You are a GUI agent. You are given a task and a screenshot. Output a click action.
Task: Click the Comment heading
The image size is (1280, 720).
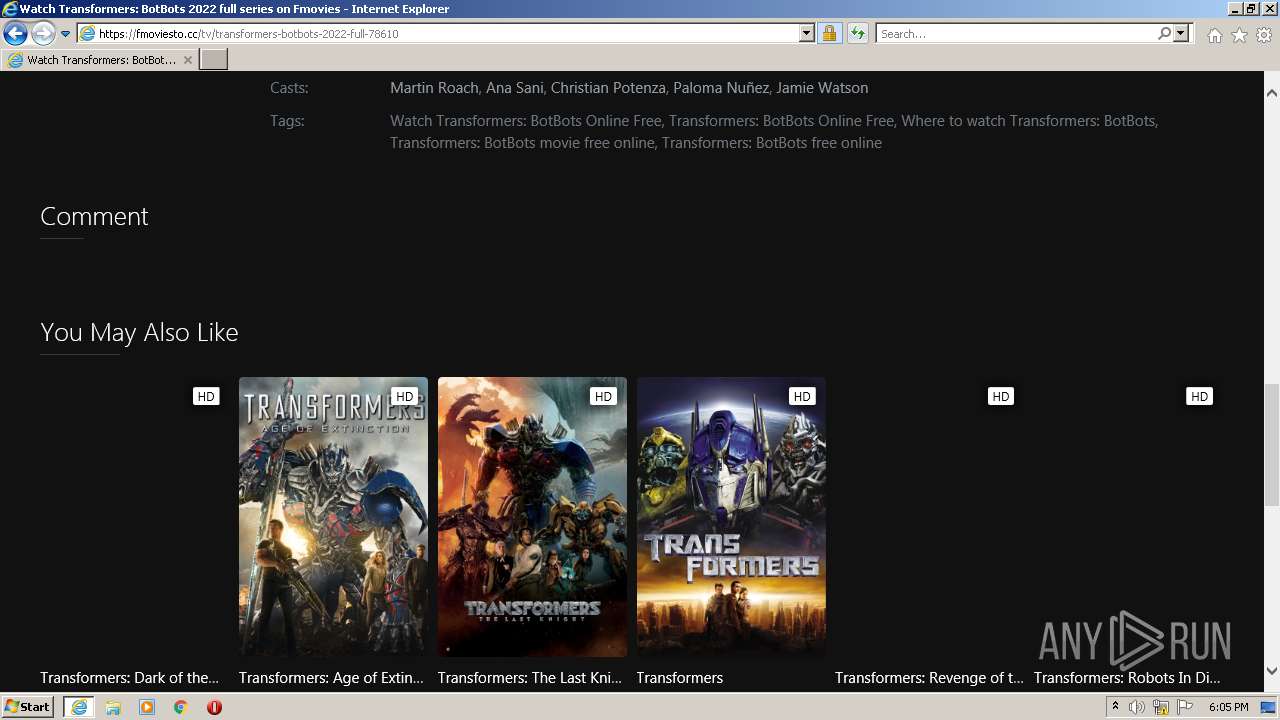click(94, 216)
